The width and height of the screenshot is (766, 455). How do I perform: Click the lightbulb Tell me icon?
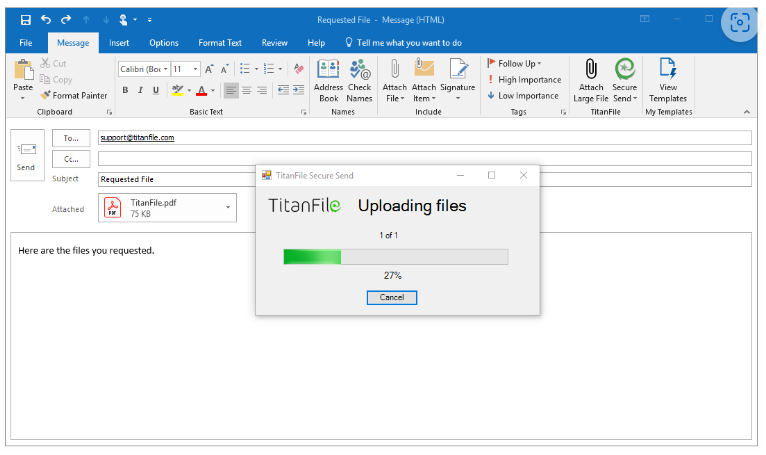(x=349, y=43)
